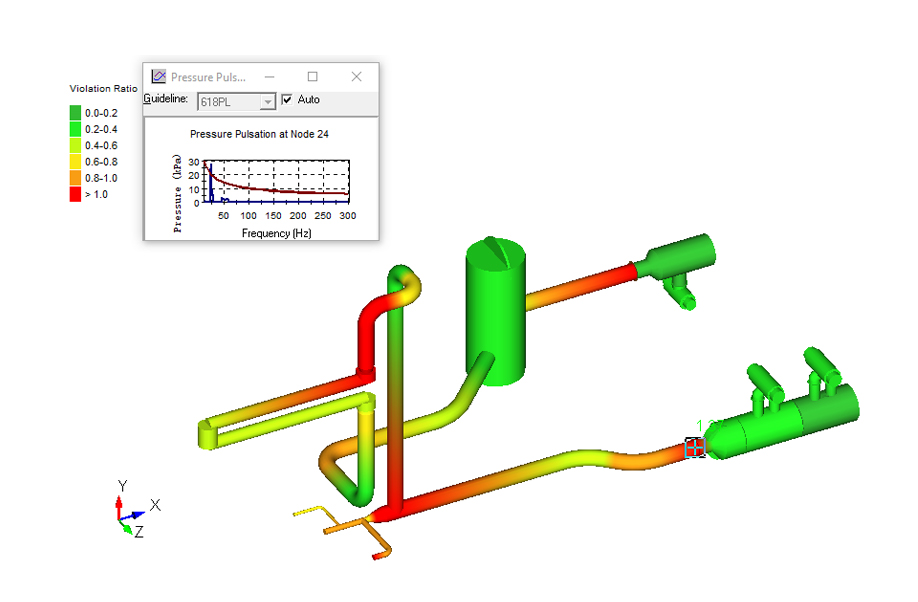Close the Pressure Pulsation window
This screenshot has height=602, width=918.
point(357,77)
